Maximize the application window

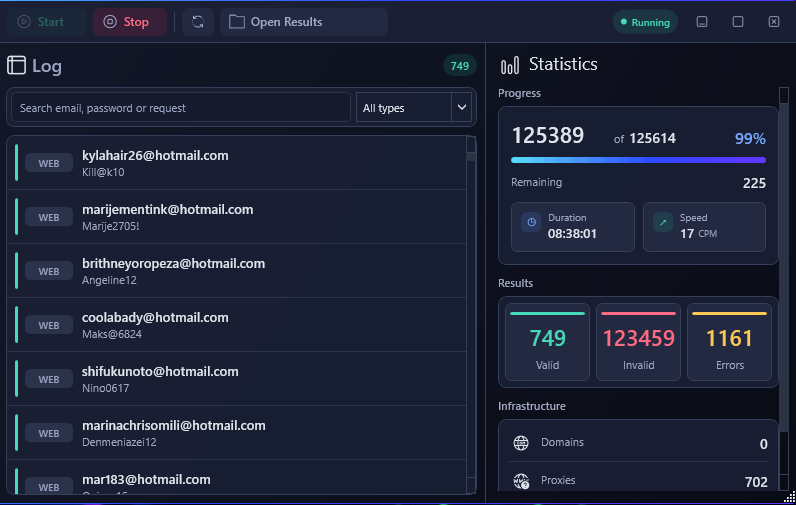[738, 22]
